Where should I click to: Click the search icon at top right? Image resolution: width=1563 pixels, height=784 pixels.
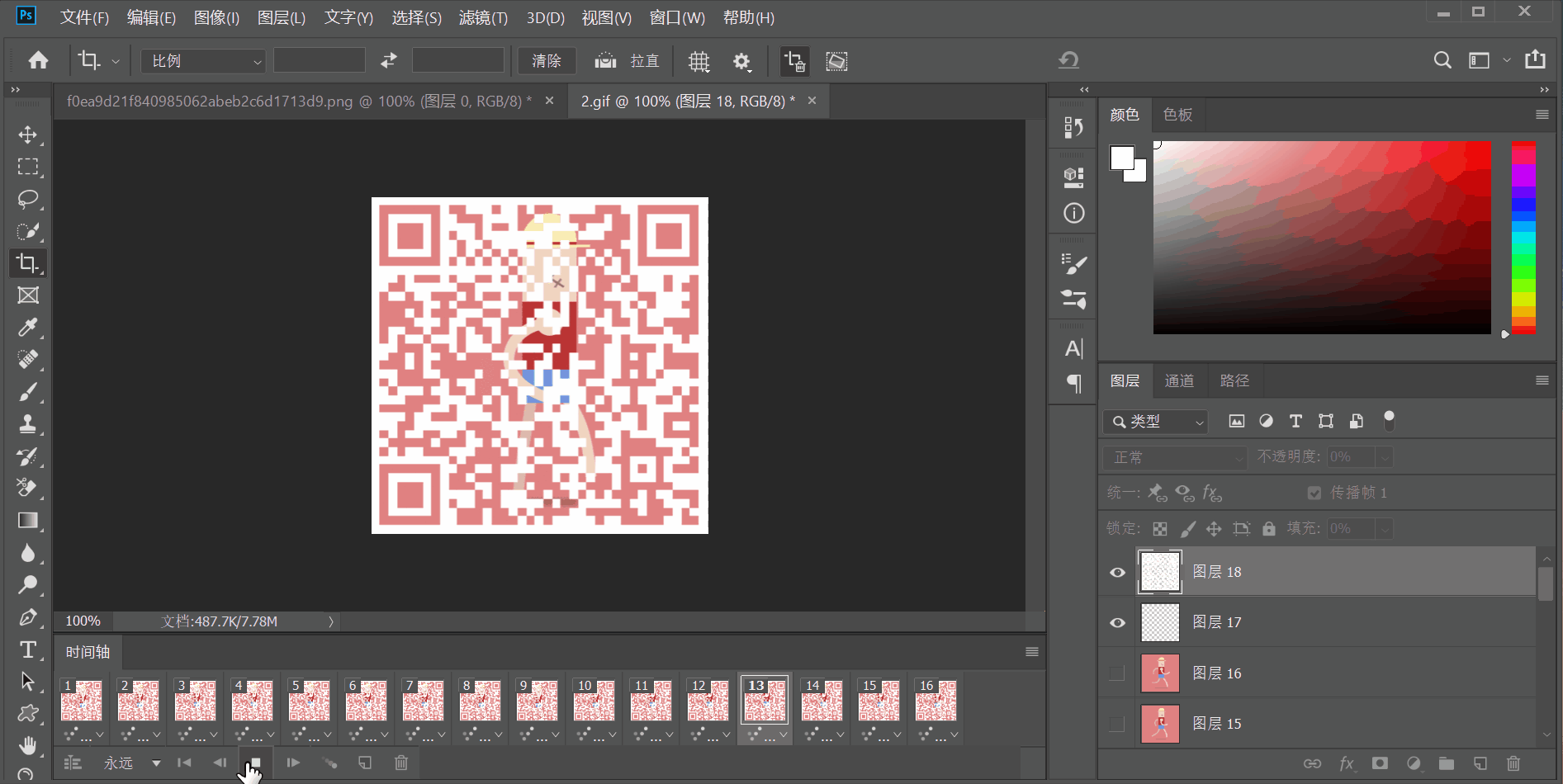(x=1442, y=60)
